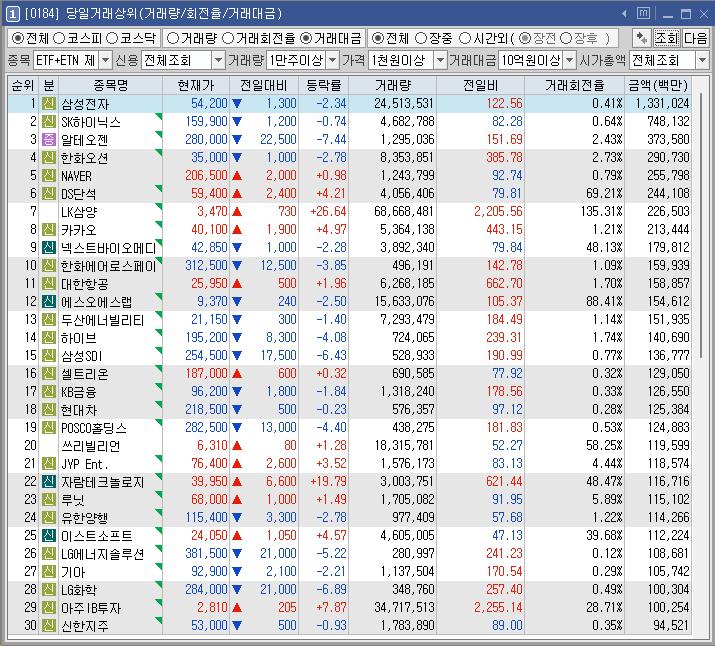Click the 신 badge on 이스트소프트 row
This screenshot has height=646, width=715.
pyautogui.click(x=48, y=535)
